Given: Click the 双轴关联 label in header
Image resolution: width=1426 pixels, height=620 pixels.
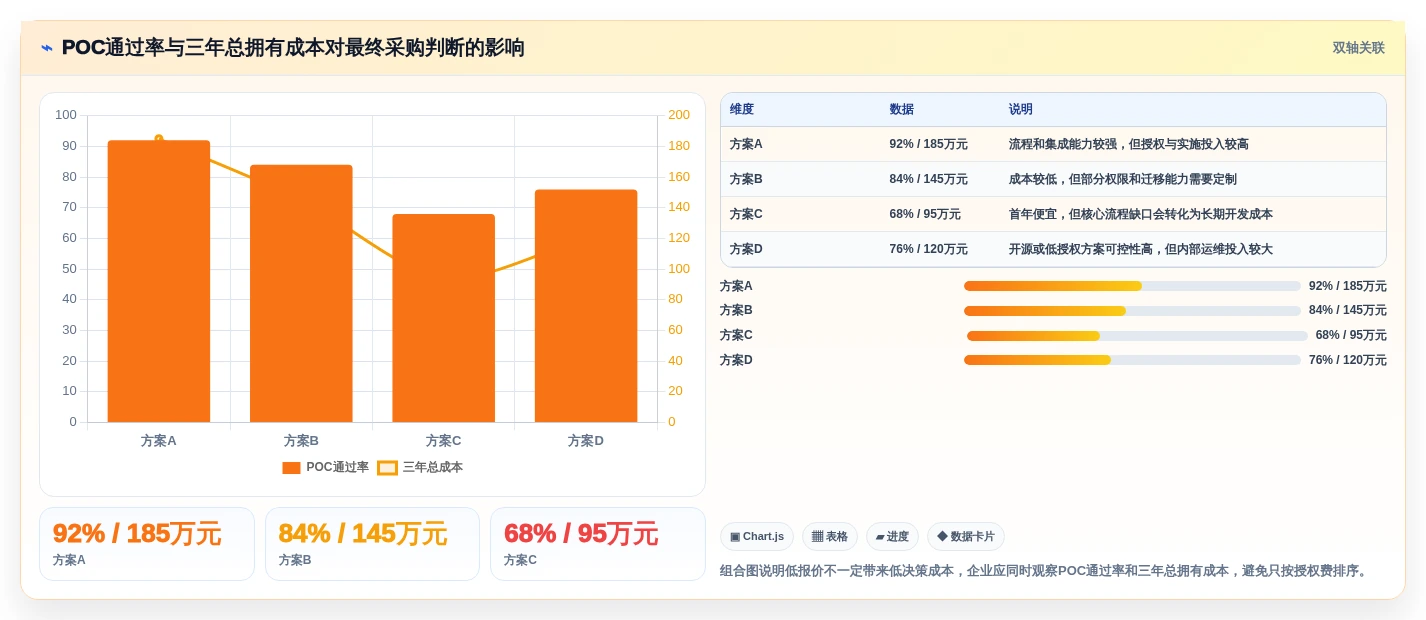Looking at the screenshot, I should 1358,48.
